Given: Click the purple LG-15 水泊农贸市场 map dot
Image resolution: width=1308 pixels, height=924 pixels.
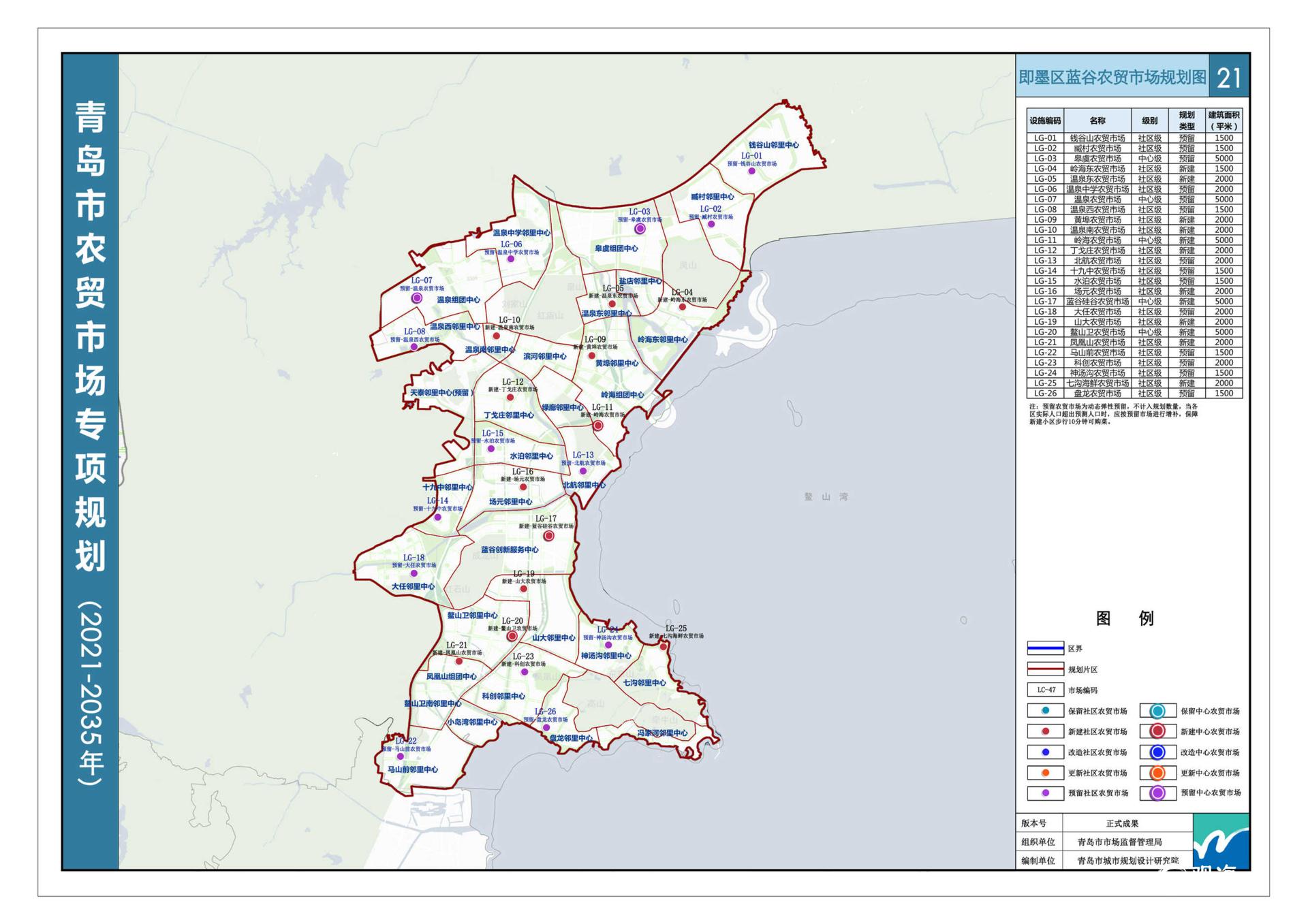Looking at the screenshot, I should pyautogui.click(x=490, y=449).
